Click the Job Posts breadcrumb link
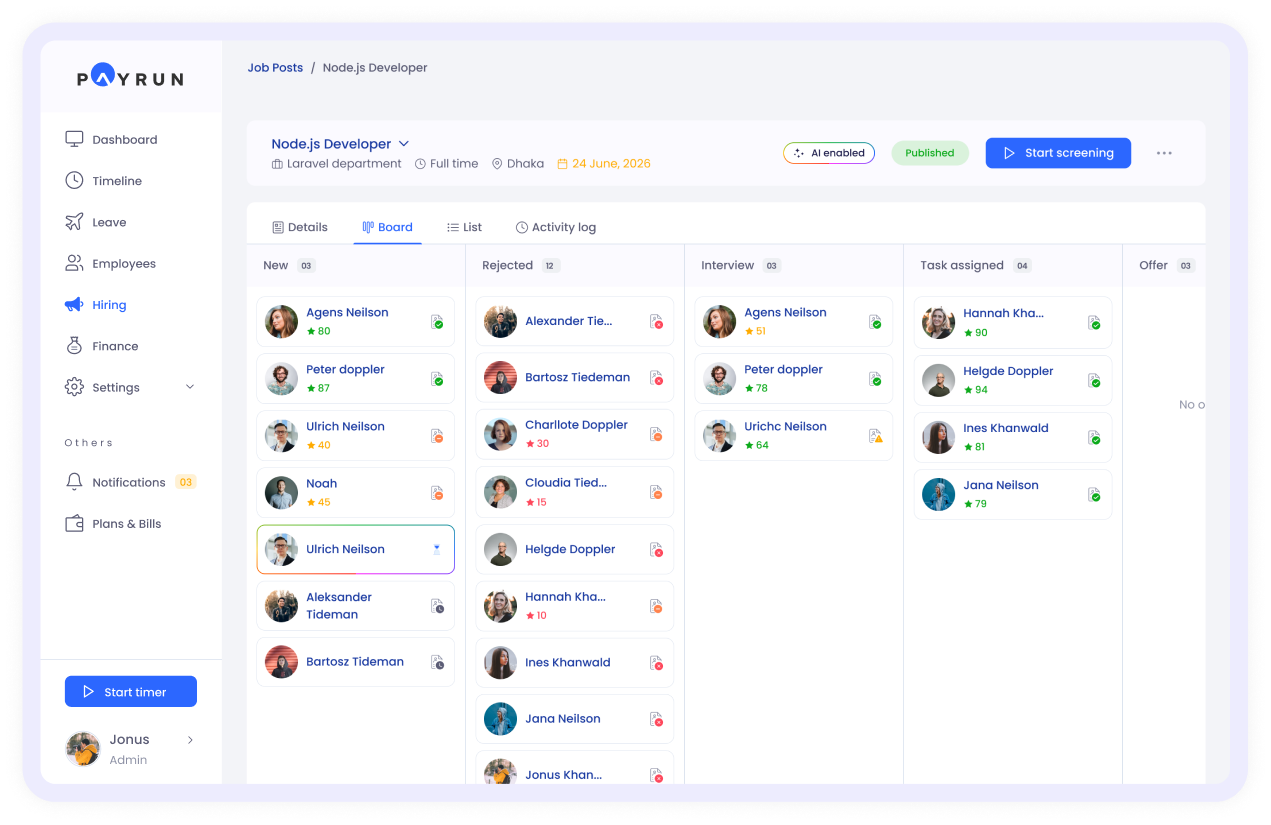The image size is (1271, 825). [275, 68]
